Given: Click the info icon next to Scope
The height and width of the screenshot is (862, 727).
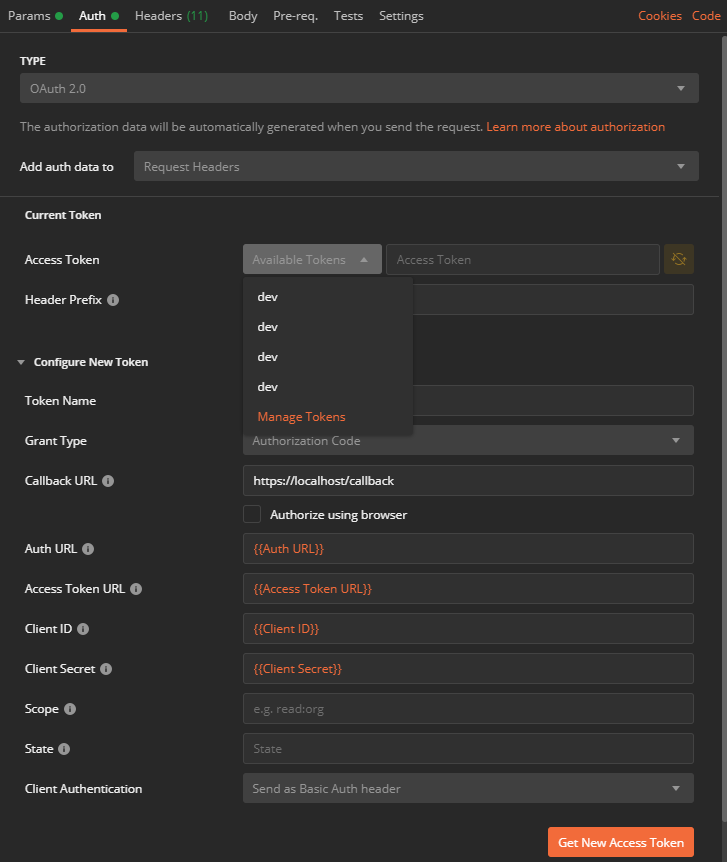Looking at the screenshot, I should point(71,709).
